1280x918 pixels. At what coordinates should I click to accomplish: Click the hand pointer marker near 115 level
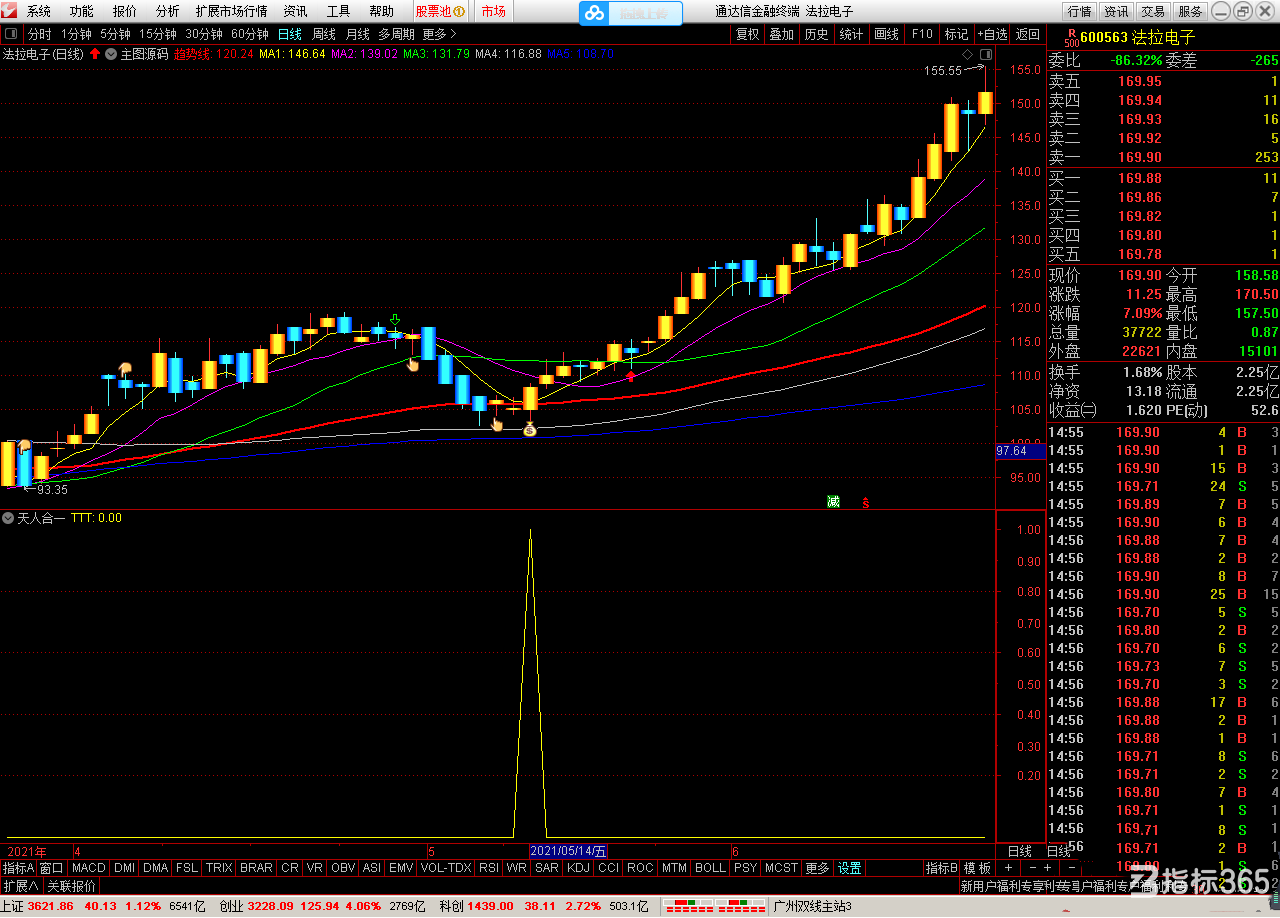click(x=412, y=364)
